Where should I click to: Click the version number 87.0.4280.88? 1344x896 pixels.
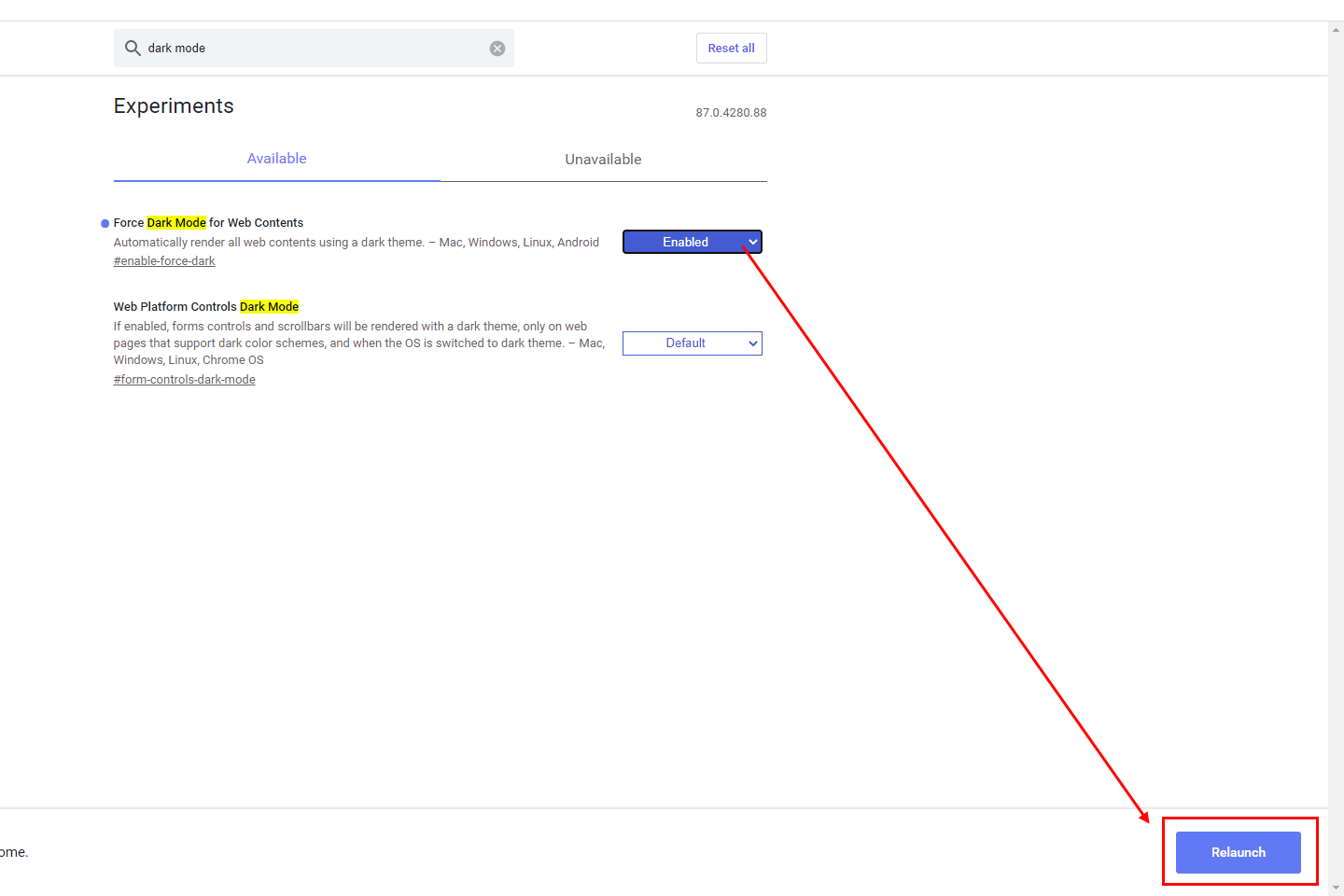click(x=731, y=113)
